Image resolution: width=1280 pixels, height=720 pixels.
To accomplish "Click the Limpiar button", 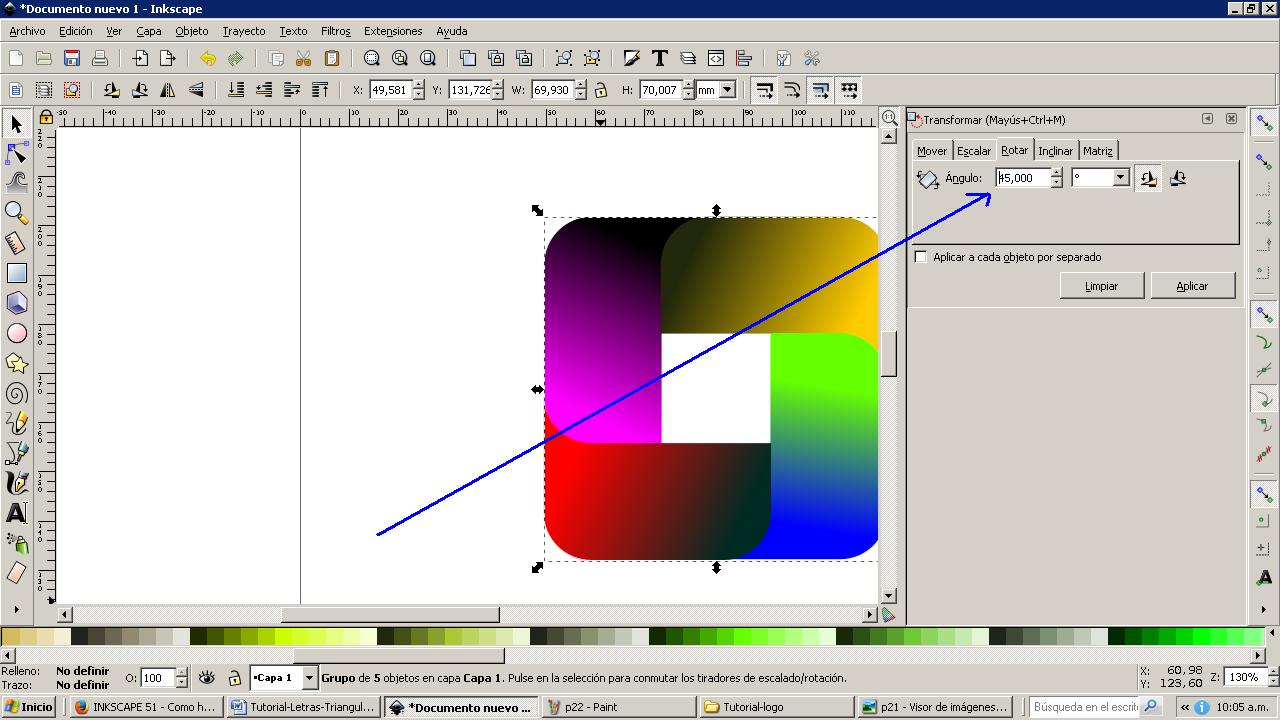I will [x=1102, y=286].
